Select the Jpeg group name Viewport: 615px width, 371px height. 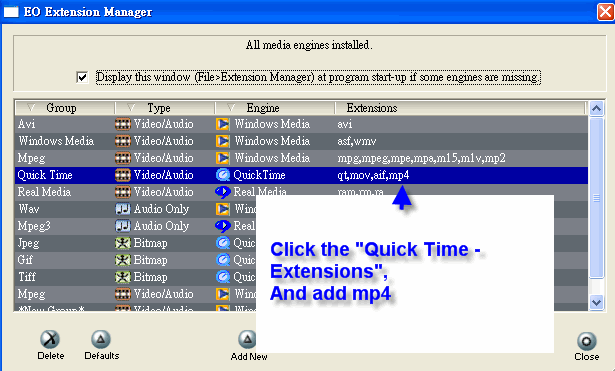tap(28, 244)
